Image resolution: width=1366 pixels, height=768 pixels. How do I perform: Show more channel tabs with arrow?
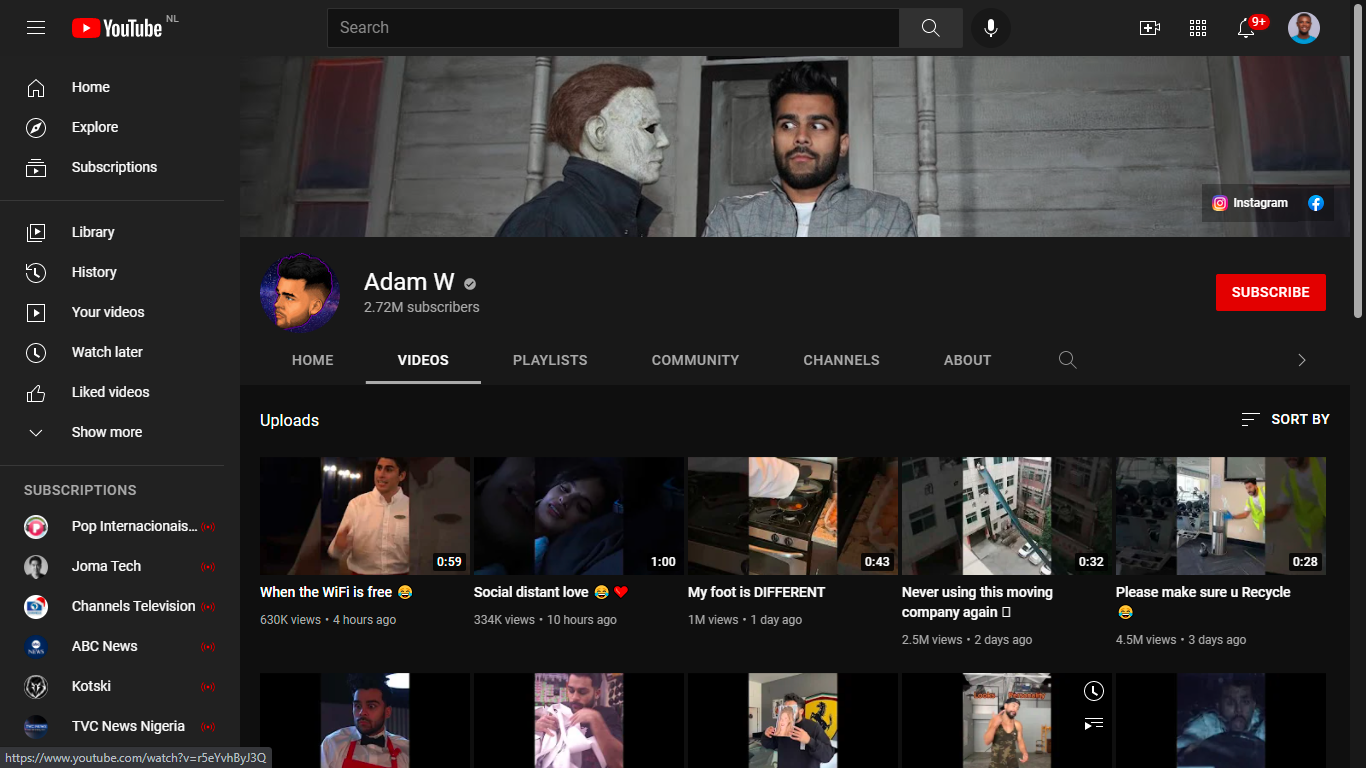point(1302,360)
